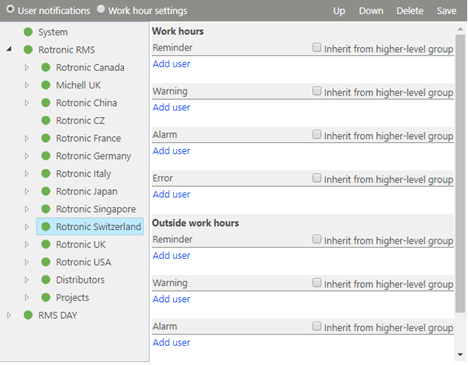The image size is (468, 365).
Task: Add user under Work hours Reminder
Action: 171,64
